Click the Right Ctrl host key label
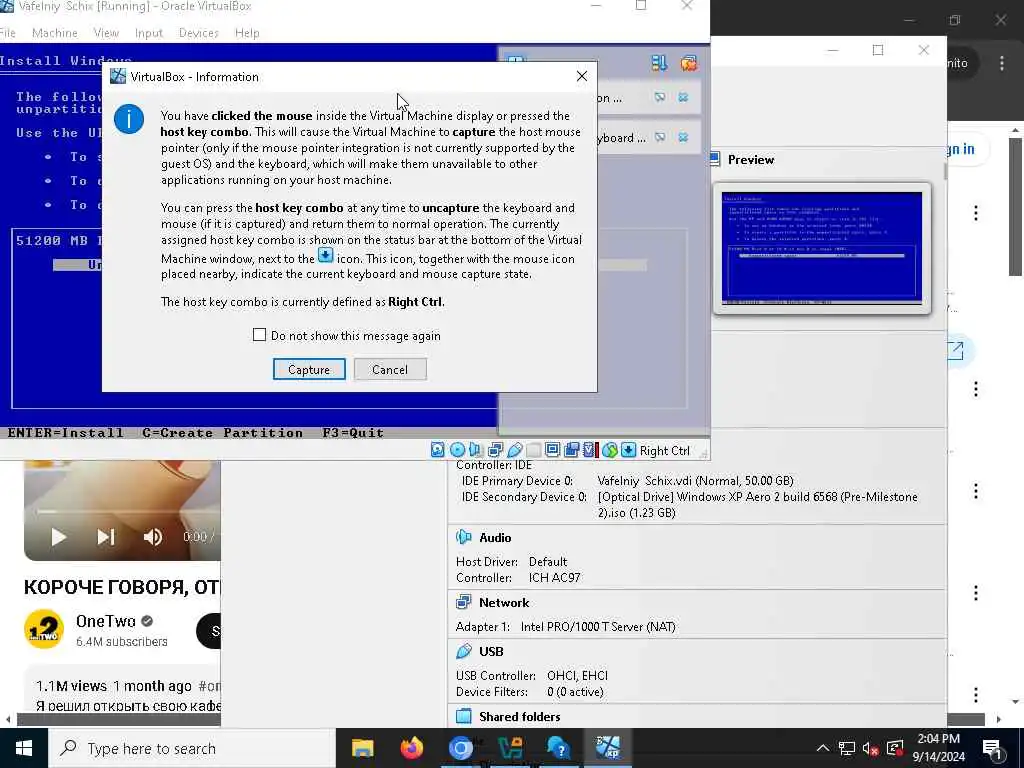The height and width of the screenshot is (768, 1024). (664, 451)
